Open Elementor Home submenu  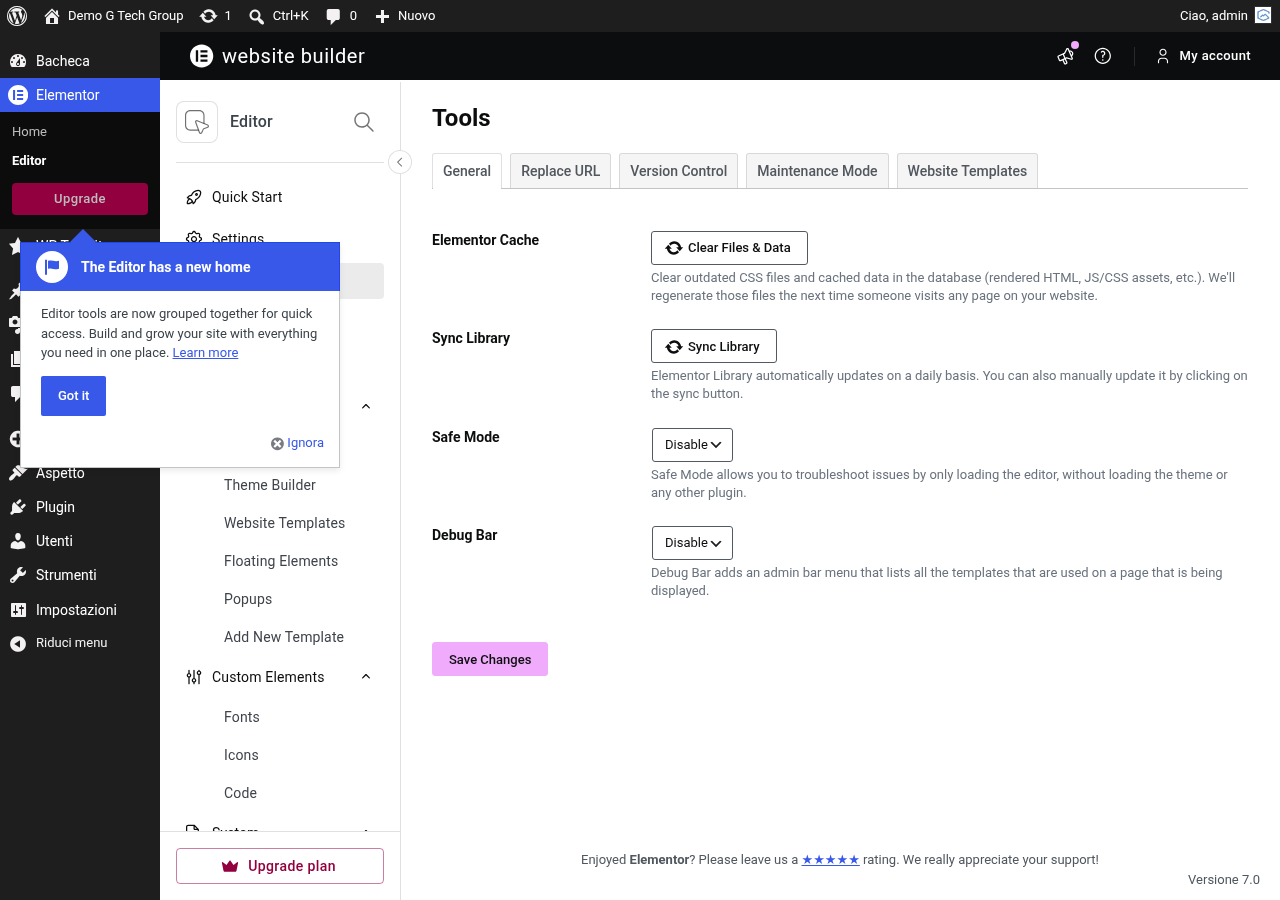click(29, 132)
